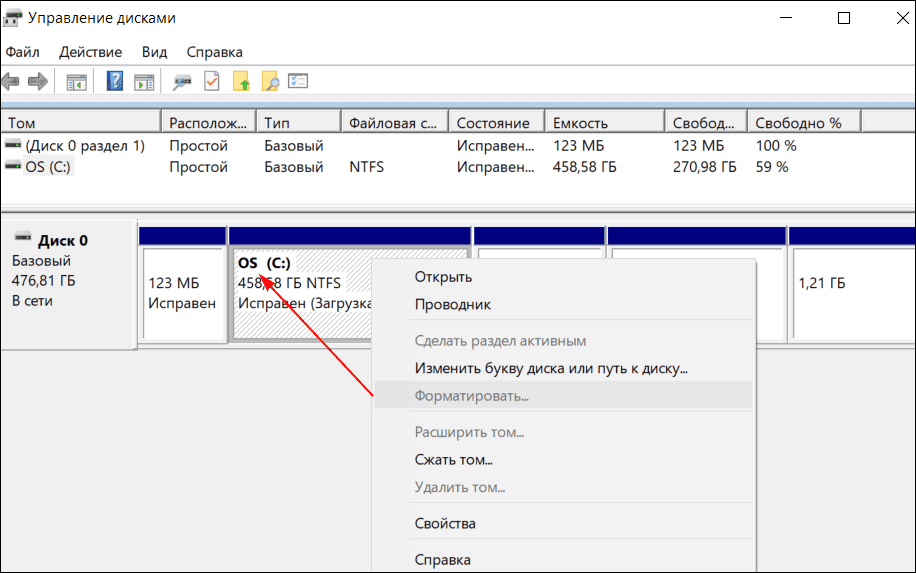
Task: Select the 123 МБ partition block
Action: [x=182, y=293]
